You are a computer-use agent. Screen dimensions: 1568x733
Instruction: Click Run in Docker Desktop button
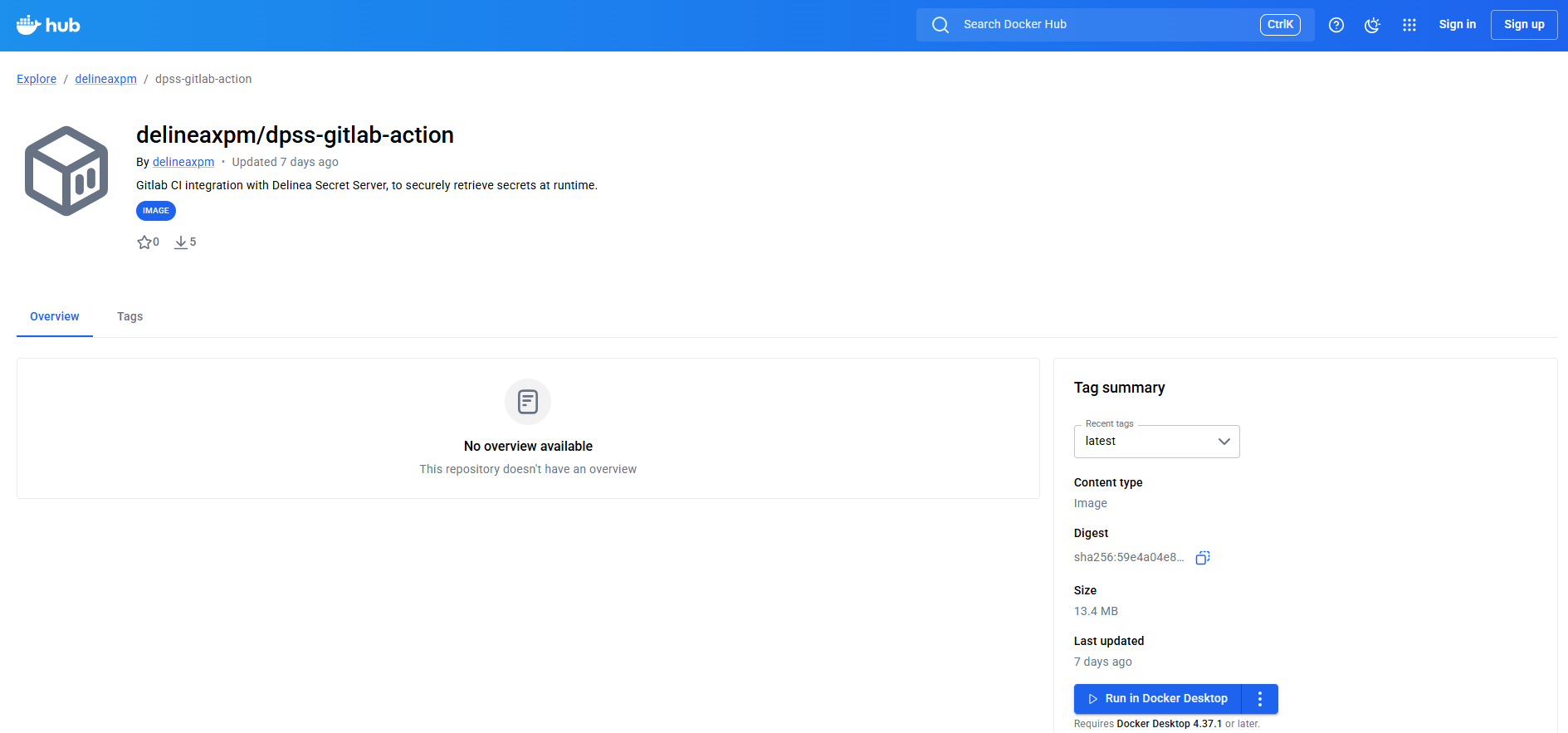click(1157, 699)
